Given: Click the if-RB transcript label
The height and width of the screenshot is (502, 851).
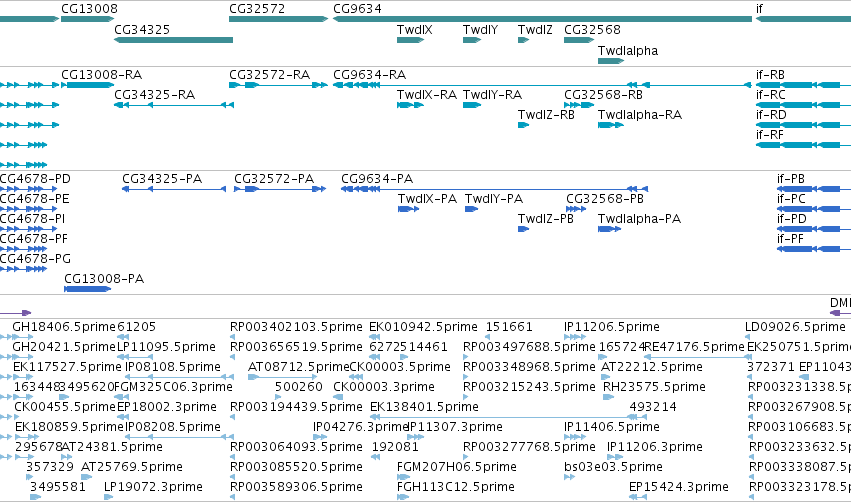Looking at the screenshot, I should [770, 74].
